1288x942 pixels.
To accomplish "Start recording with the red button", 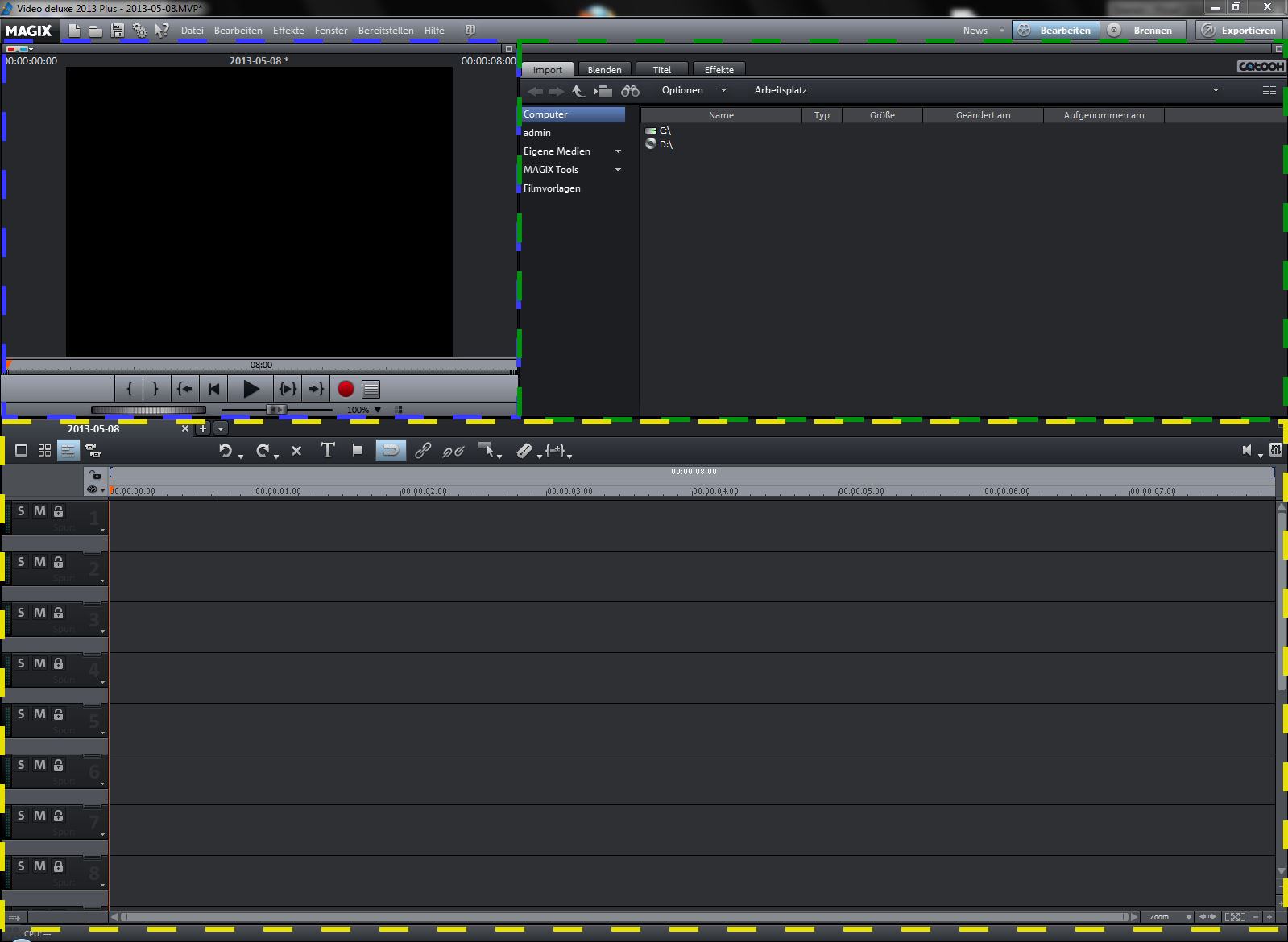I will click(x=346, y=389).
